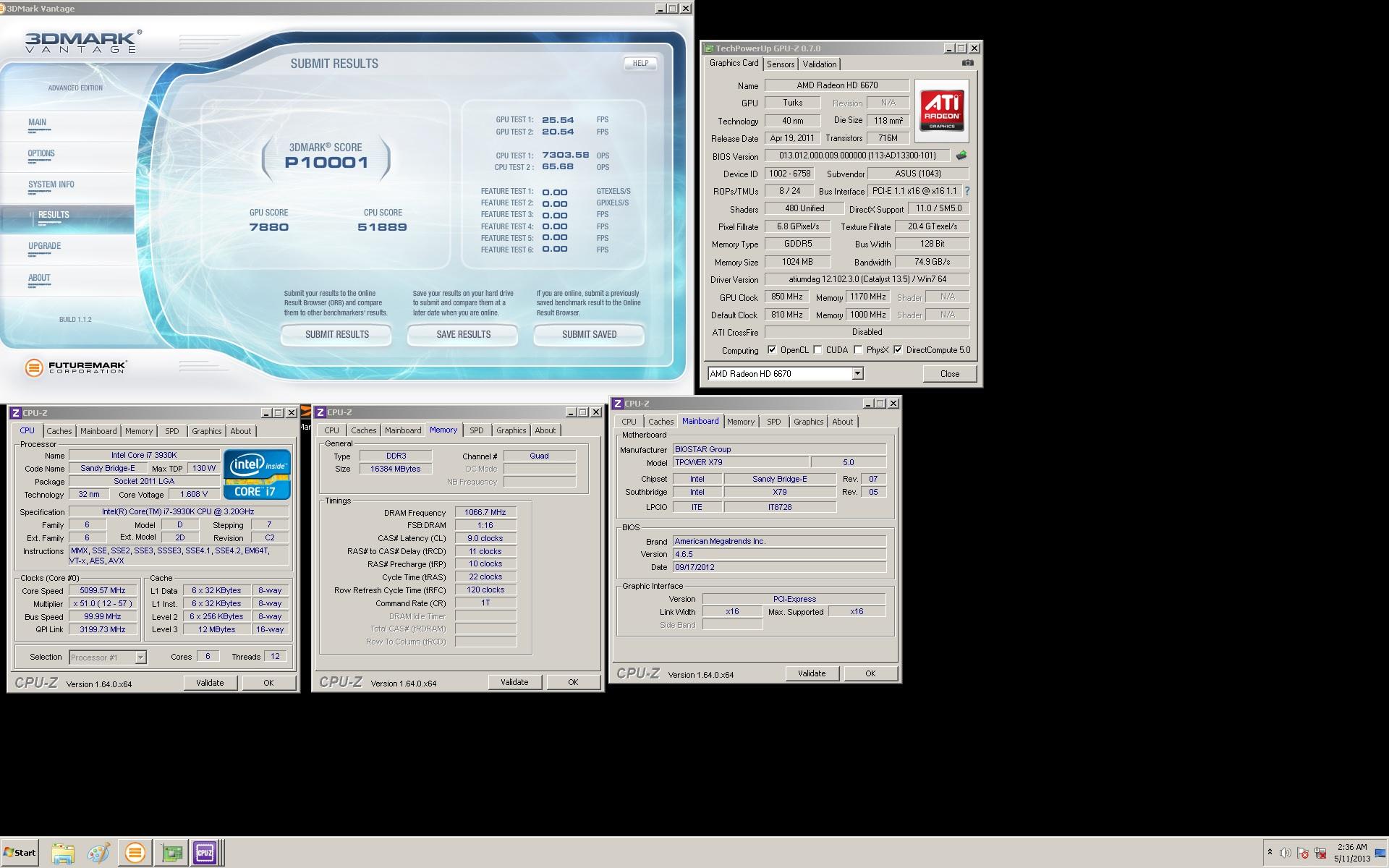
Task: Click Validate in the CPU-Z Memory window
Action: click(514, 682)
